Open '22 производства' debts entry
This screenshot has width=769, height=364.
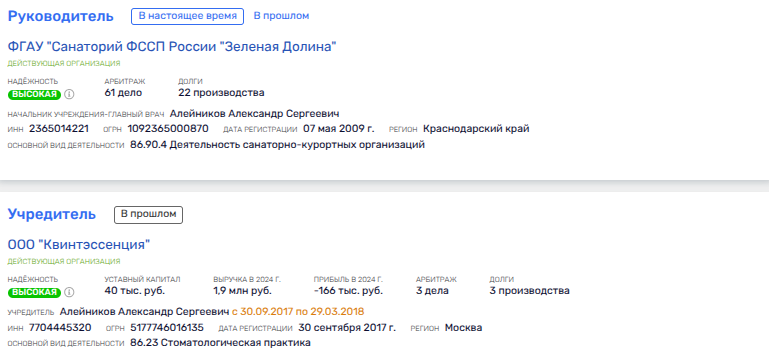tap(221, 93)
